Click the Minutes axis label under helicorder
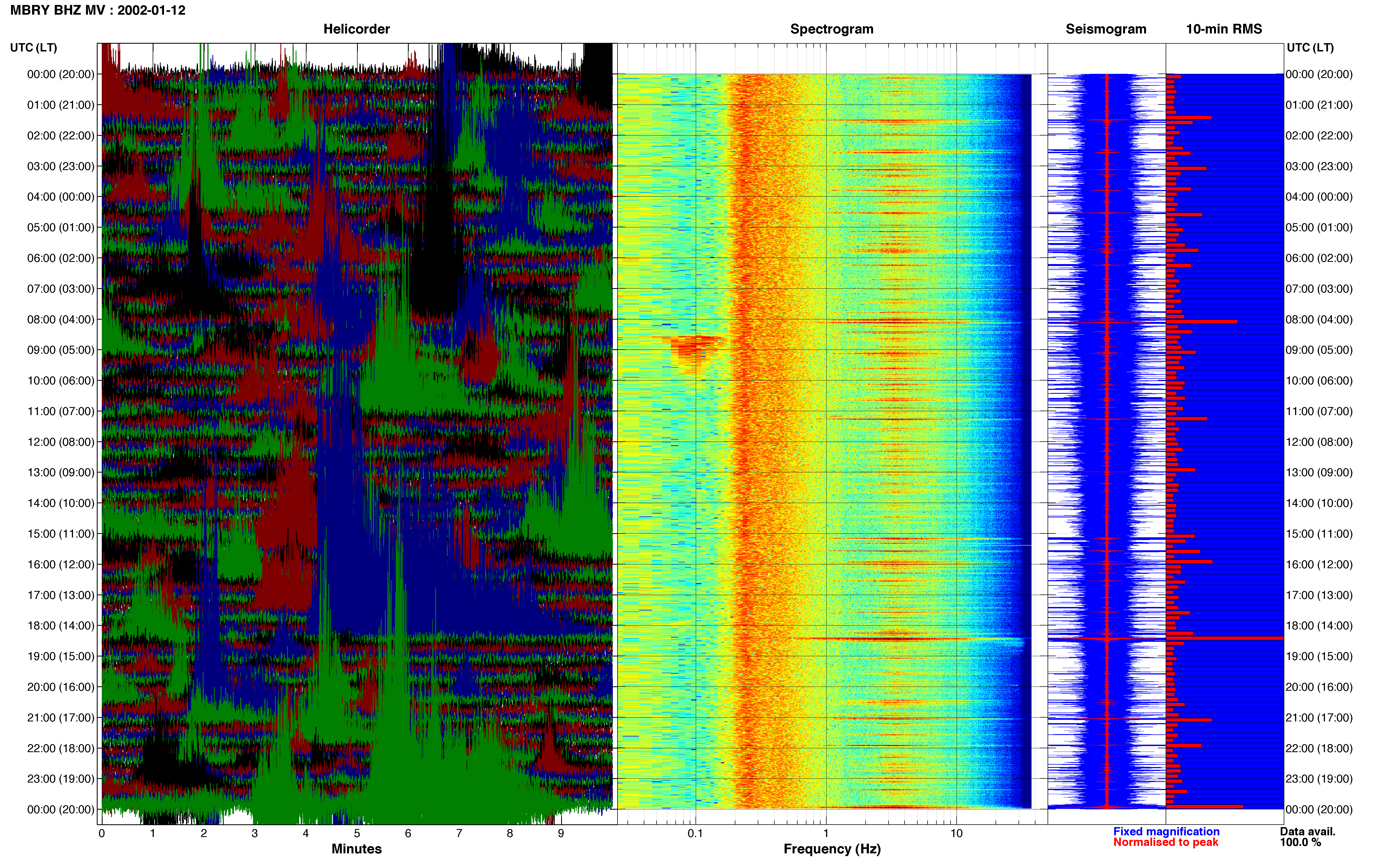 click(356, 848)
